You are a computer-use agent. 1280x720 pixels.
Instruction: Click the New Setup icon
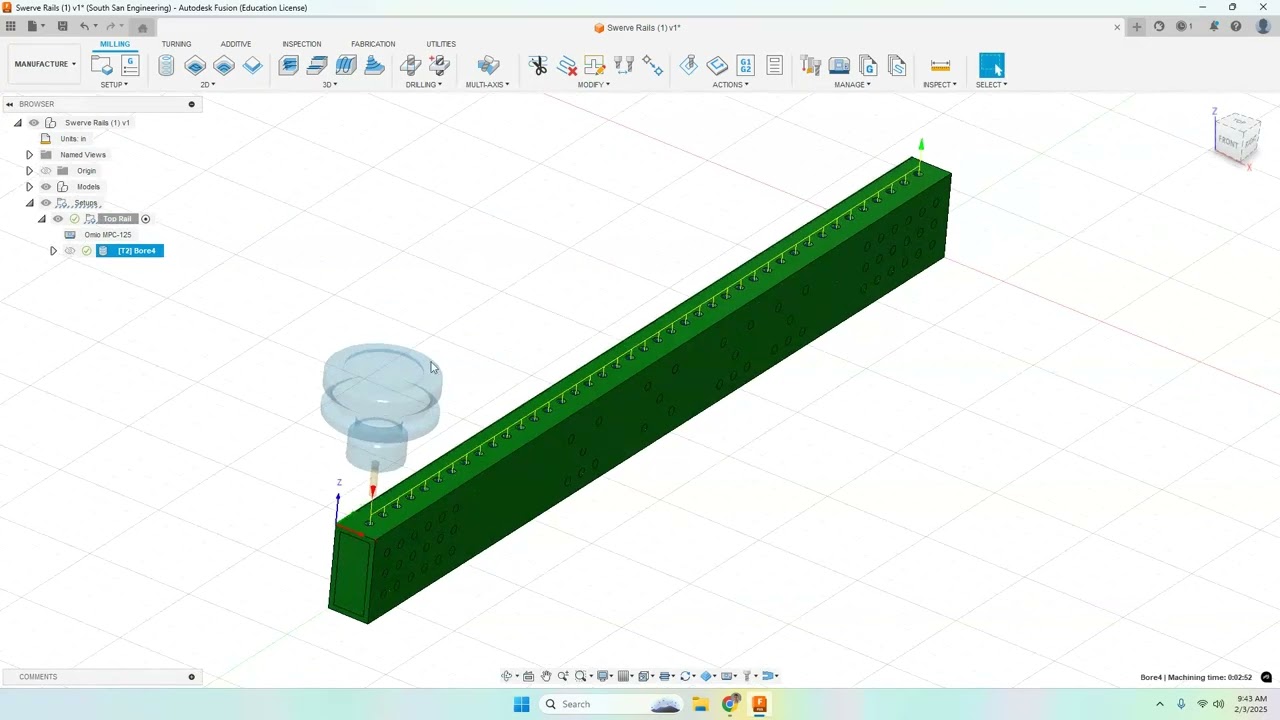pyautogui.click(x=101, y=66)
